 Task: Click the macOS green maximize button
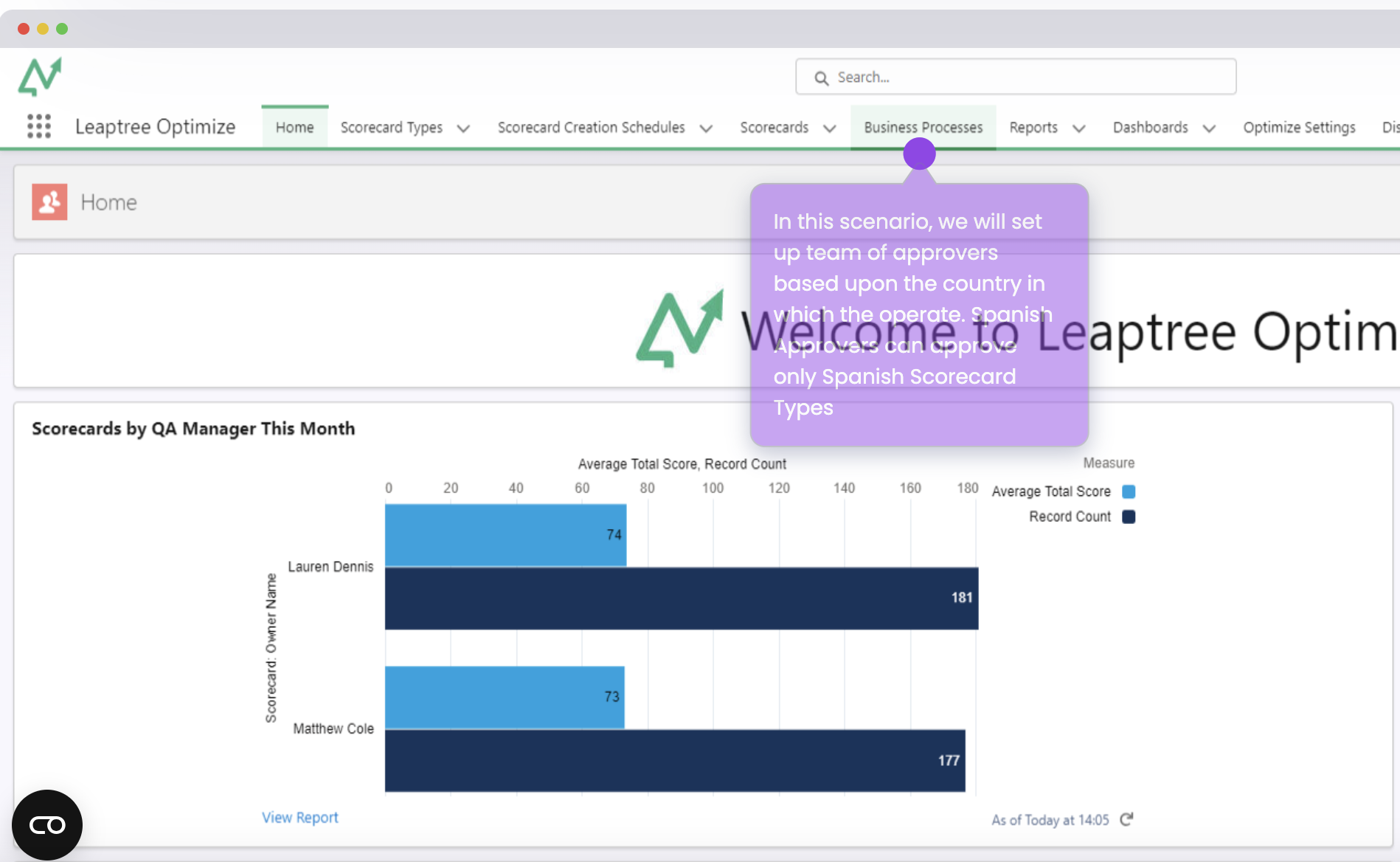point(62,29)
